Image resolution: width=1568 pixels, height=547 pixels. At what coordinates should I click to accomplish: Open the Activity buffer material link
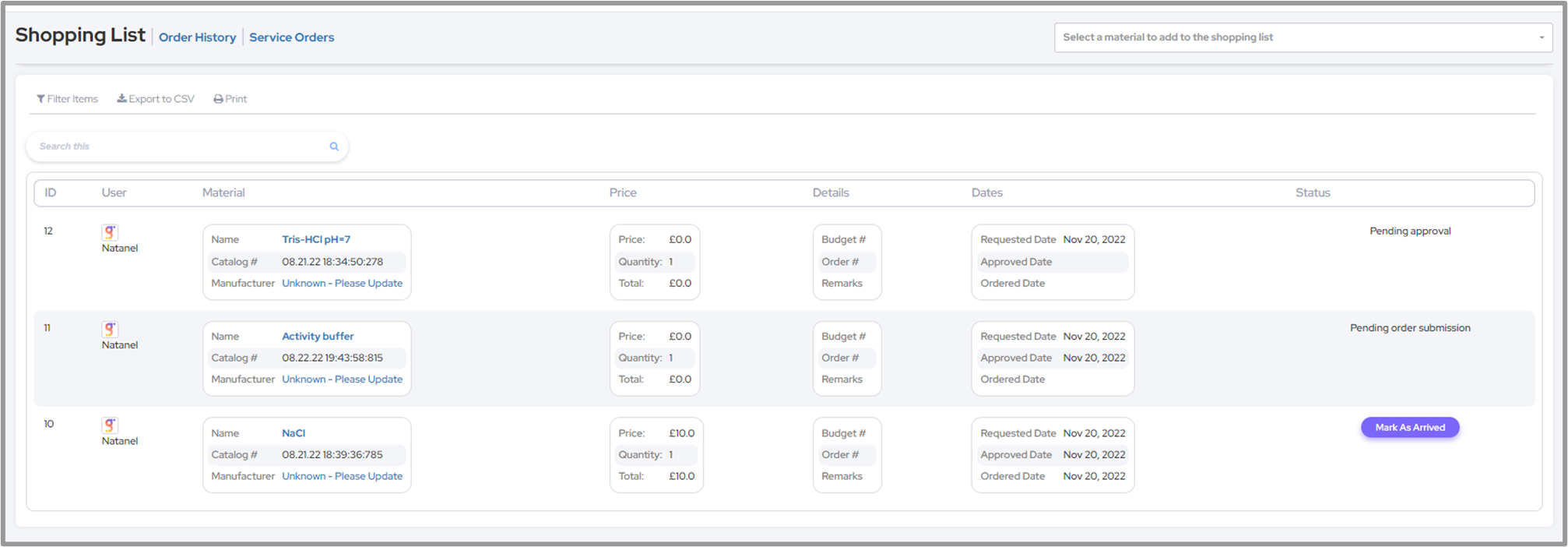[x=318, y=336]
